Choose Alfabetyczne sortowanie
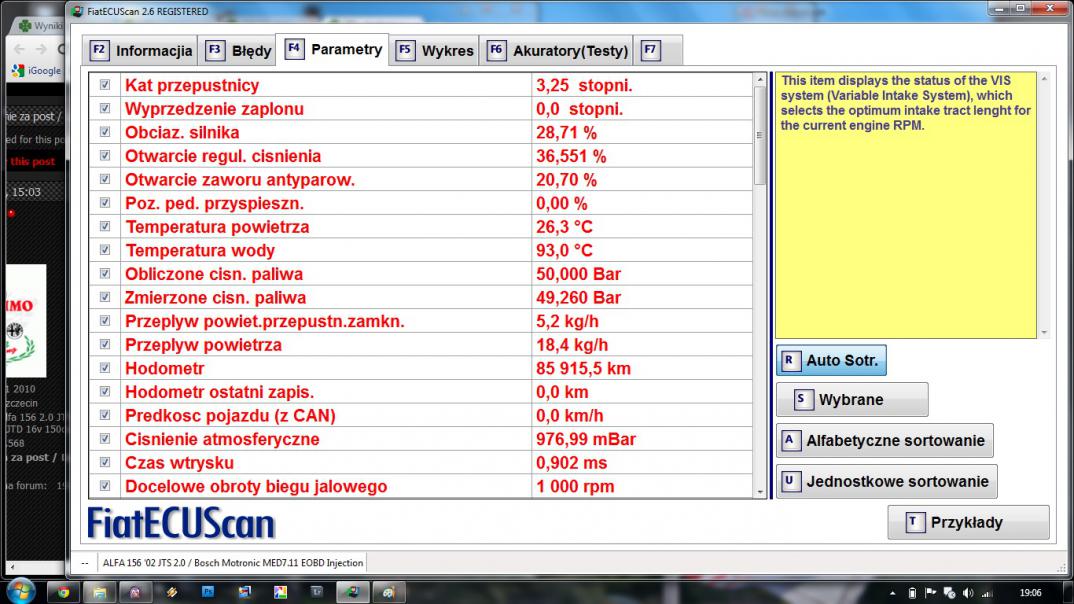Viewport: 1074px width, 604px height. (x=885, y=440)
